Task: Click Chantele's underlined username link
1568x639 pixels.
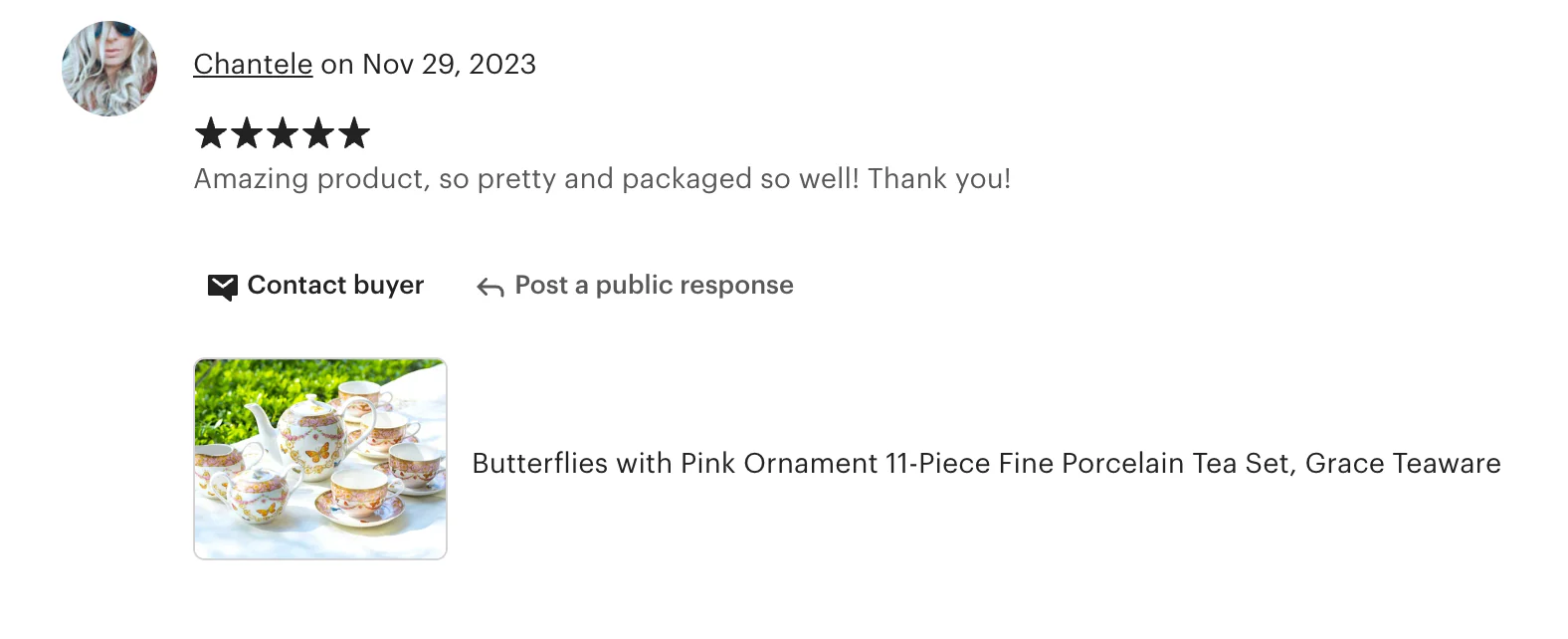Action: click(x=253, y=64)
